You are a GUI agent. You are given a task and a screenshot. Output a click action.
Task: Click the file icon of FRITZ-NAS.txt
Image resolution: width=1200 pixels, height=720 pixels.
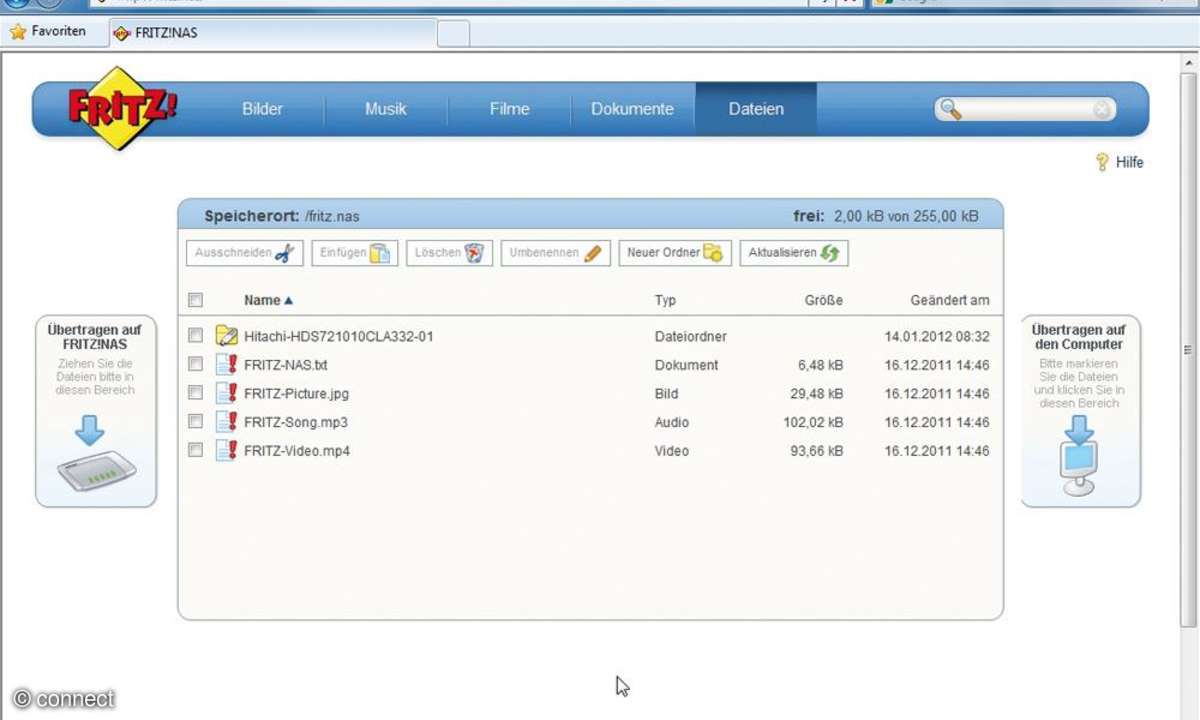point(226,364)
